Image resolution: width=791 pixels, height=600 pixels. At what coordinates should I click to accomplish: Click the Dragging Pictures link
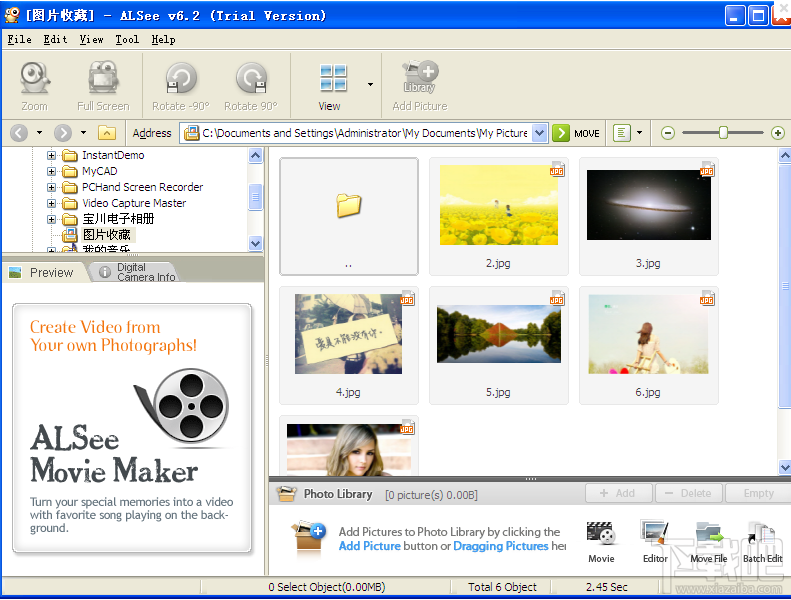coord(501,546)
